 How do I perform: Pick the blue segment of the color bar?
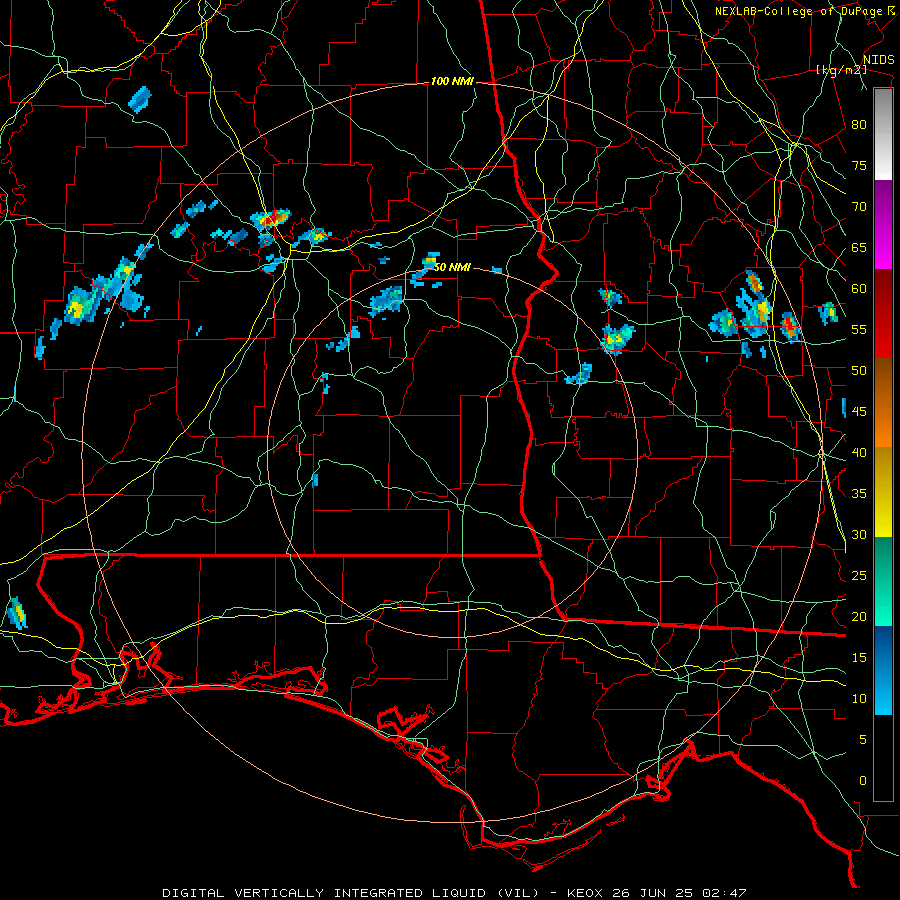883,670
